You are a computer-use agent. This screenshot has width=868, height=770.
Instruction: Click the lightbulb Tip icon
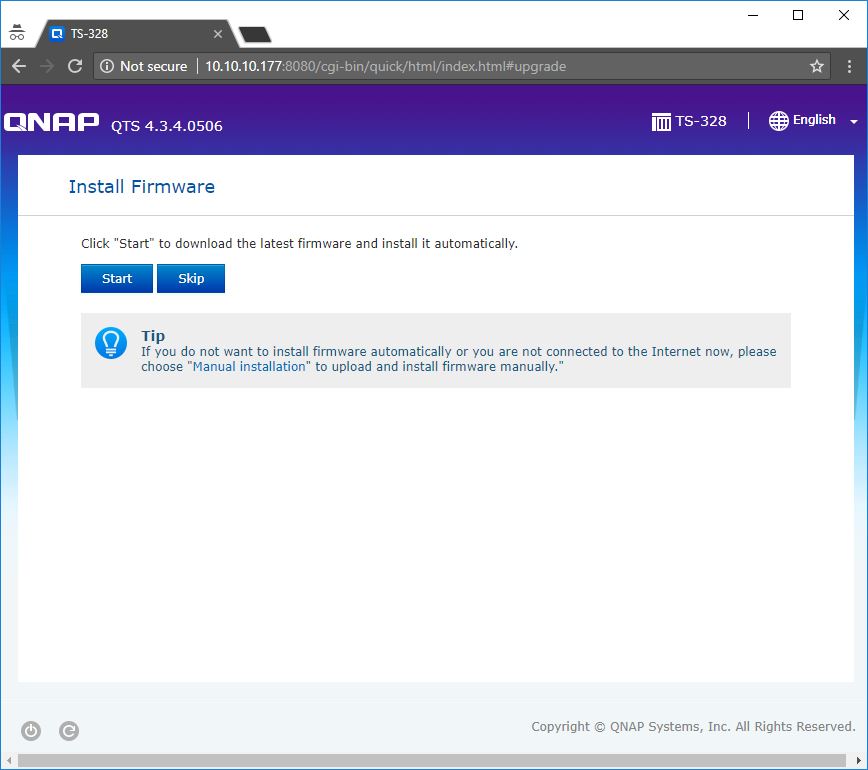(x=111, y=343)
